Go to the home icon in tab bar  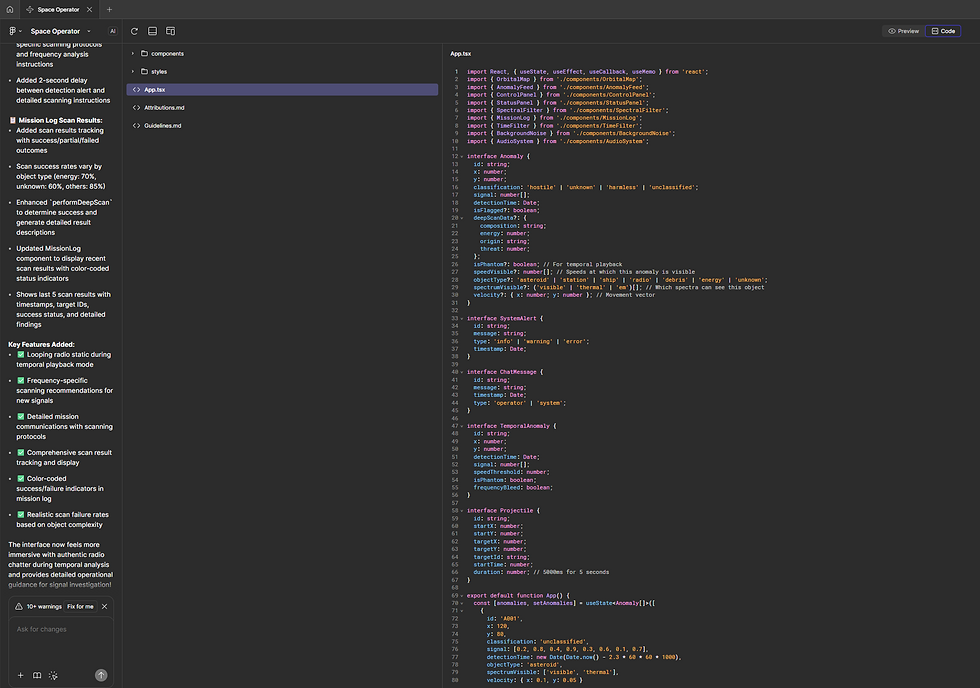pos(9,9)
